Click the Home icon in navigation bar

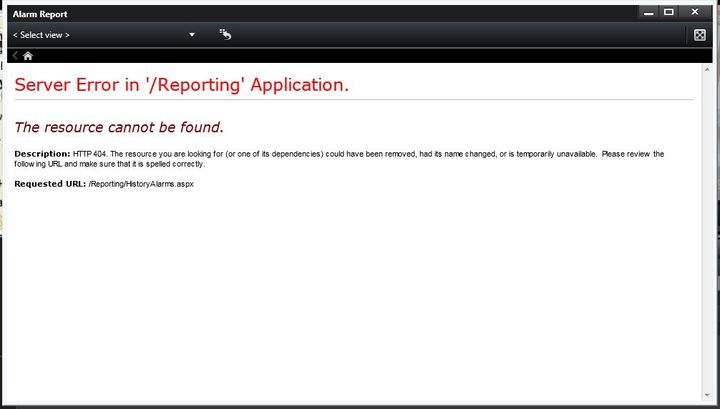[x=28, y=56]
